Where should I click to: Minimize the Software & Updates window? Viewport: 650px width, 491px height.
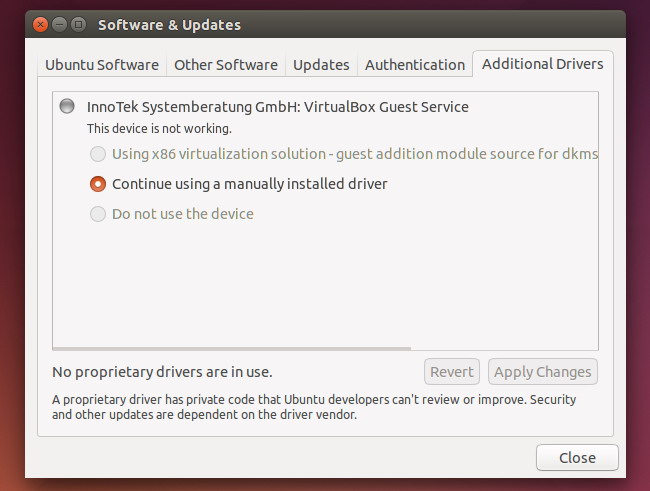(58, 24)
